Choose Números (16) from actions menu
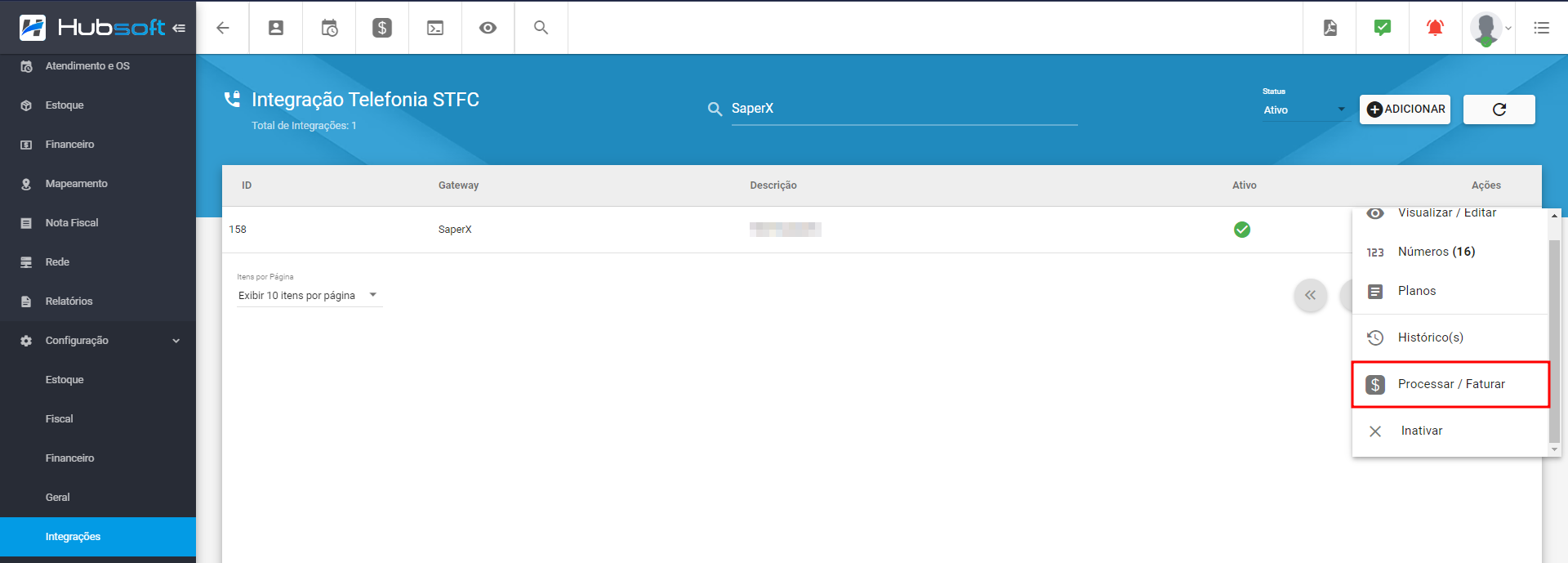This screenshot has width=1568, height=563. (x=1450, y=252)
